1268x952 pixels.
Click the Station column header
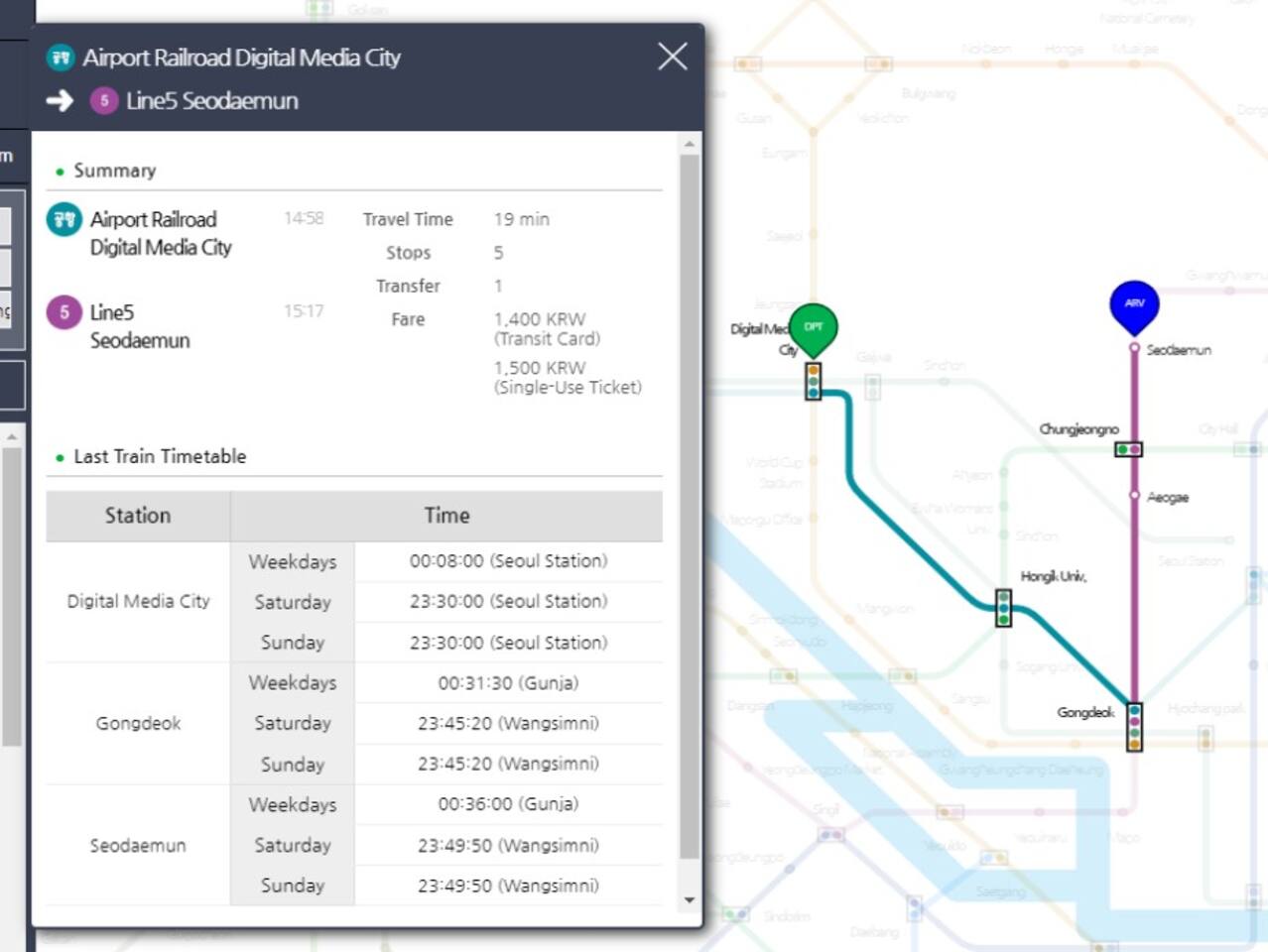138,516
